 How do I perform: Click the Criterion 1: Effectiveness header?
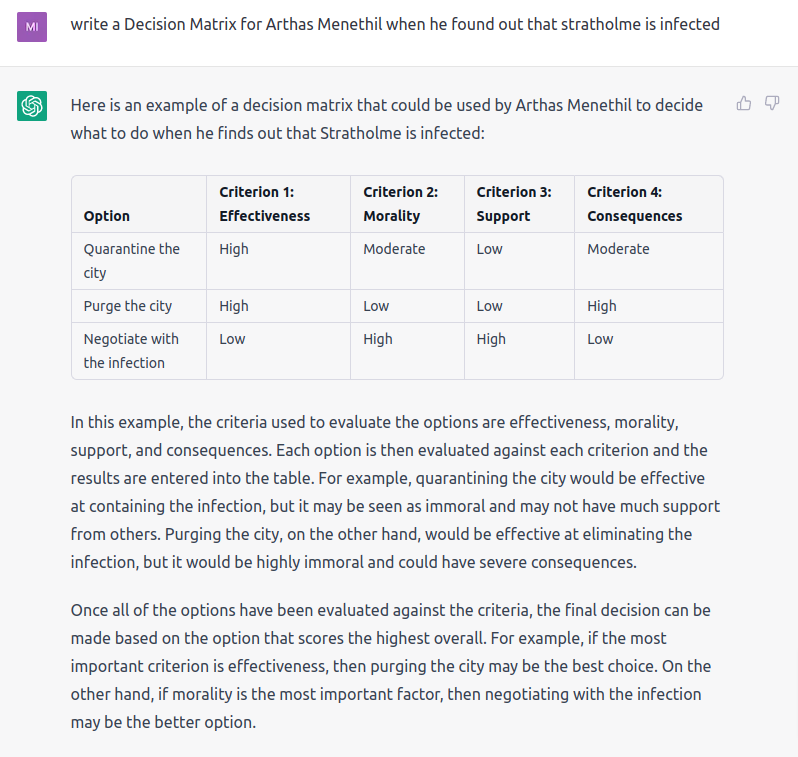[265, 204]
